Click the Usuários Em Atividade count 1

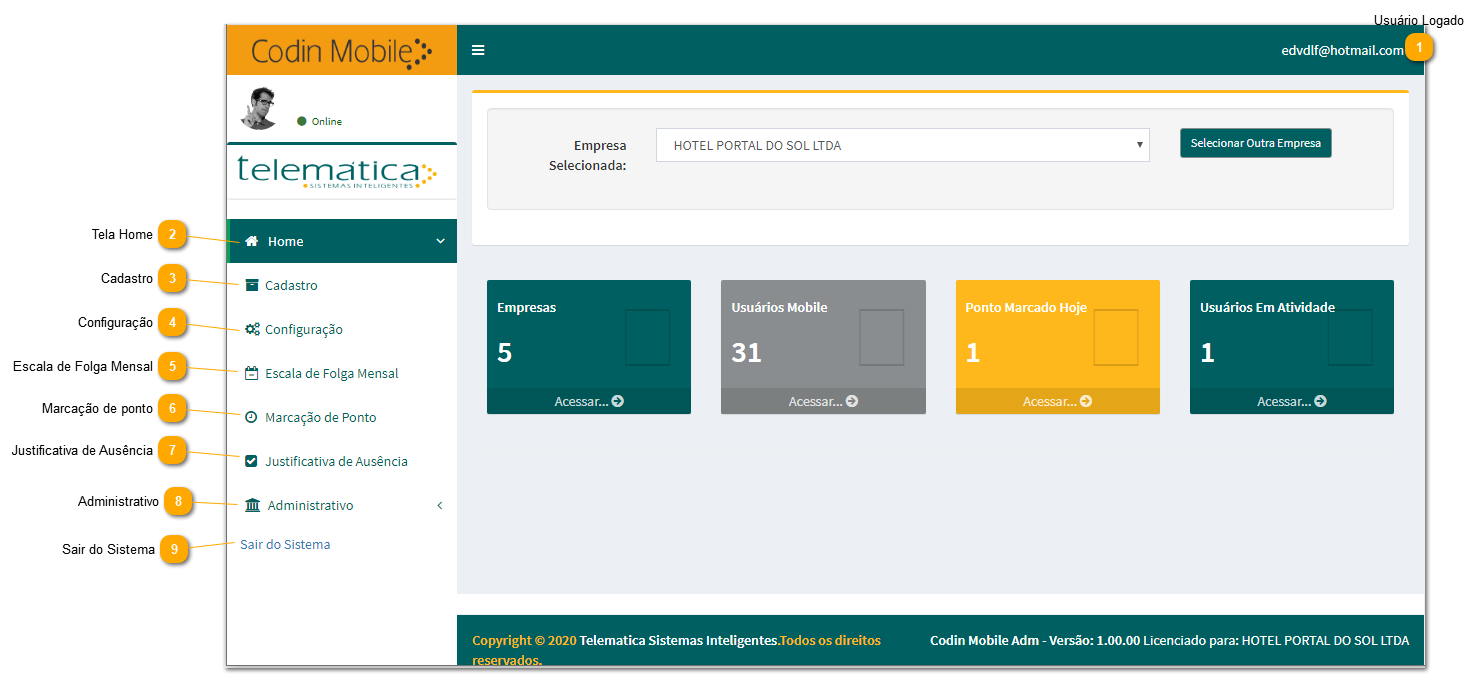coord(1207,353)
